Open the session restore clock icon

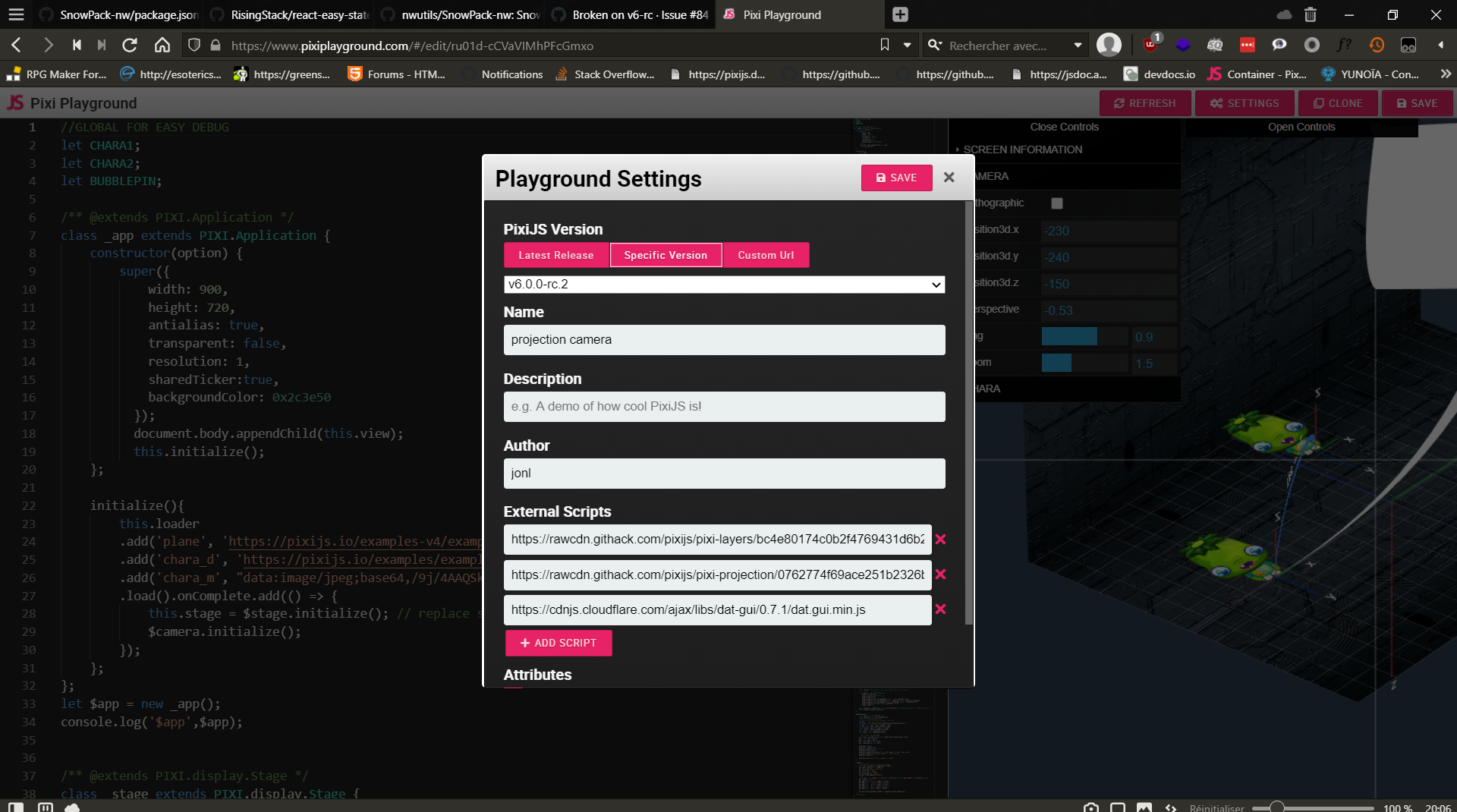[1377, 45]
